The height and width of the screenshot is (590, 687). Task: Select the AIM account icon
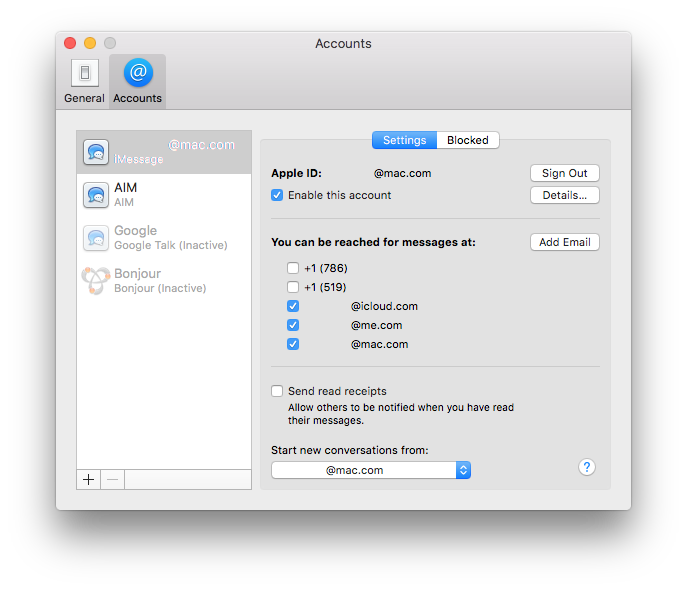(x=96, y=195)
